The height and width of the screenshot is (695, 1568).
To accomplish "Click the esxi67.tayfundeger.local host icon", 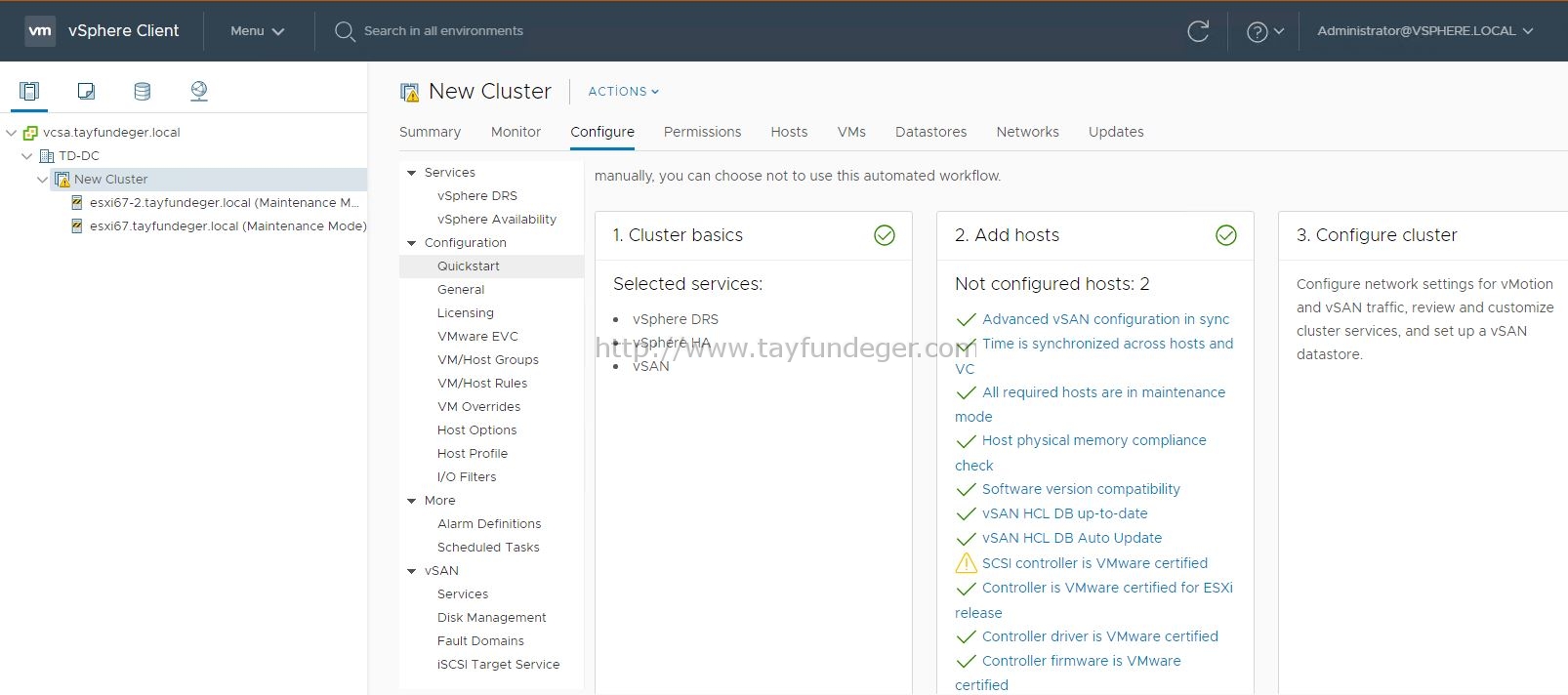I will point(77,226).
